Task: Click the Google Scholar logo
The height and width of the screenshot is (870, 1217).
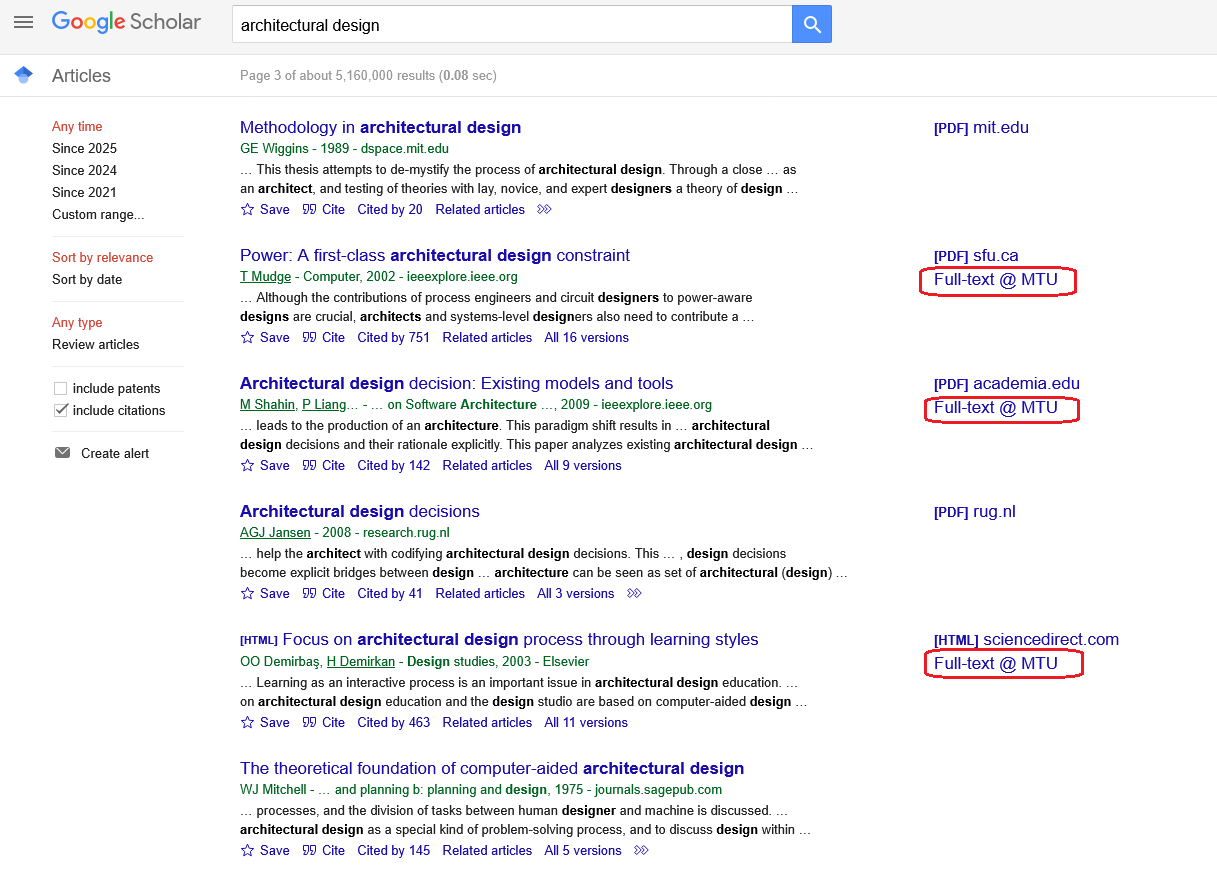Action: (x=126, y=22)
